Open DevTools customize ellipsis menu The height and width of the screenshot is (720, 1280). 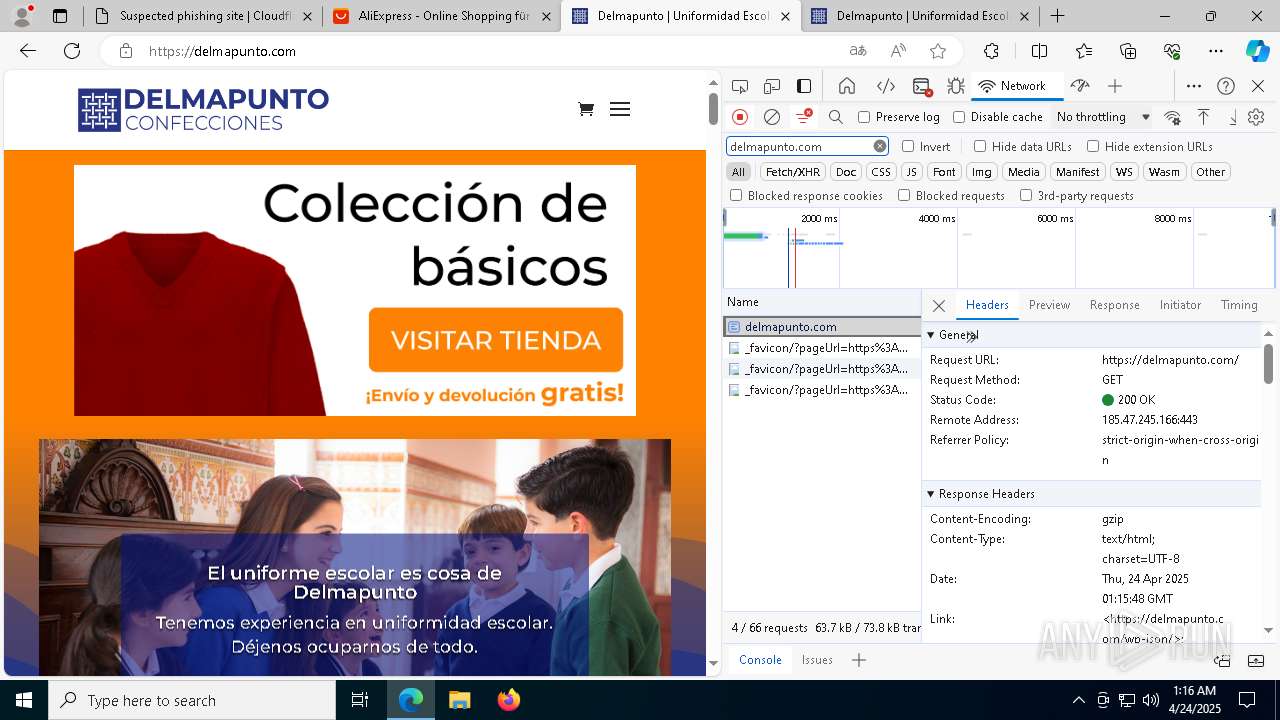[1194, 86]
